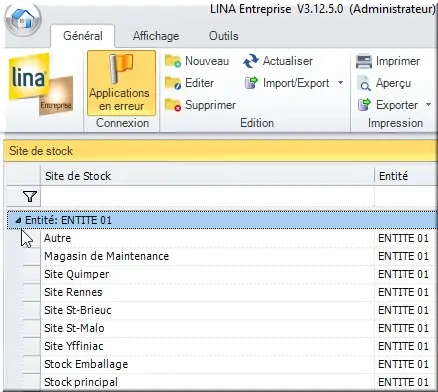This screenshot has width=438, height=392.
Task: Select the Magasin de Maintenance row
Action: pyautogui.click(x=230, y=256)
